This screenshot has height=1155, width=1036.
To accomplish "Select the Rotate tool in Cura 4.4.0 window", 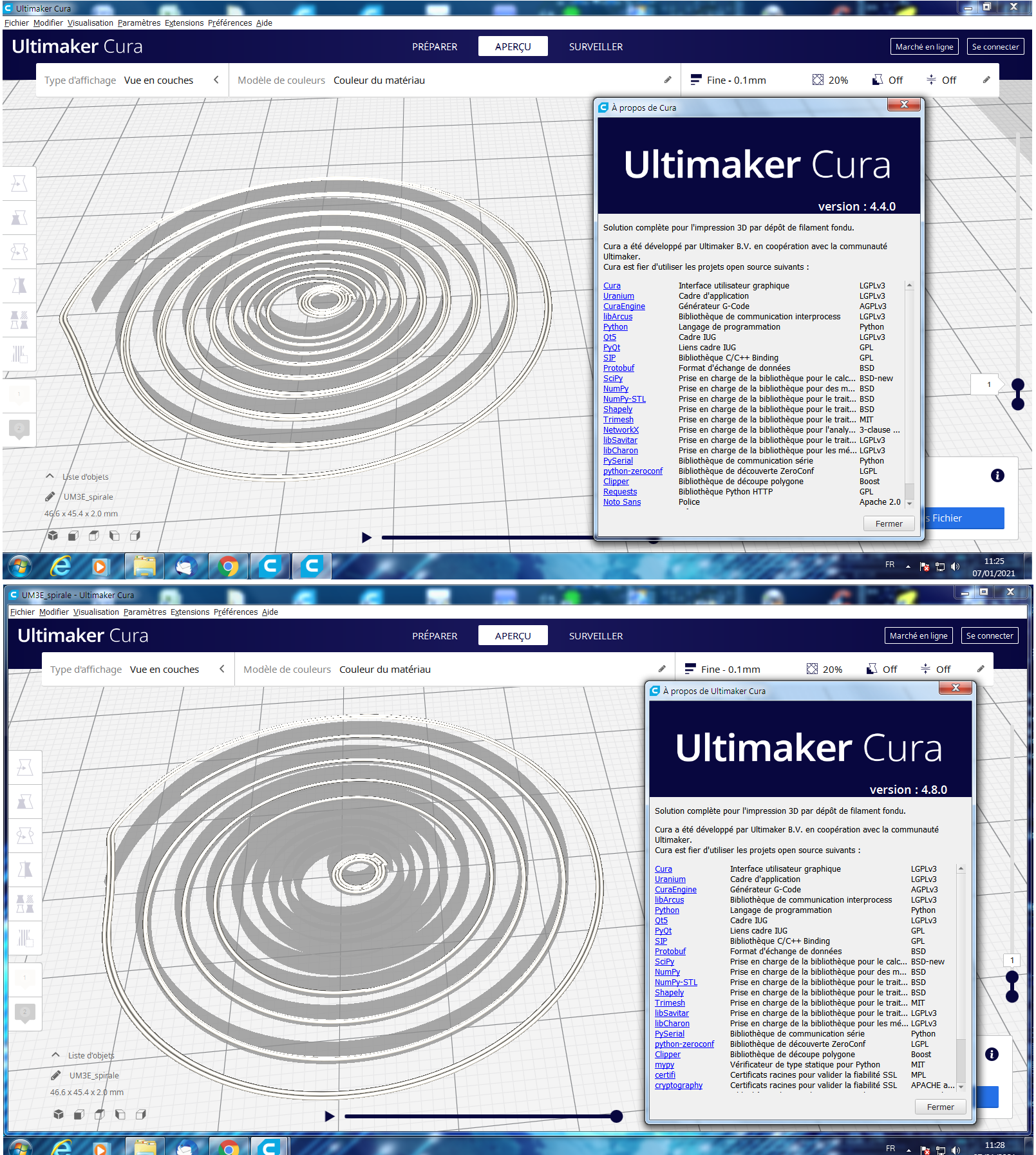I will (x=19, y=252).
